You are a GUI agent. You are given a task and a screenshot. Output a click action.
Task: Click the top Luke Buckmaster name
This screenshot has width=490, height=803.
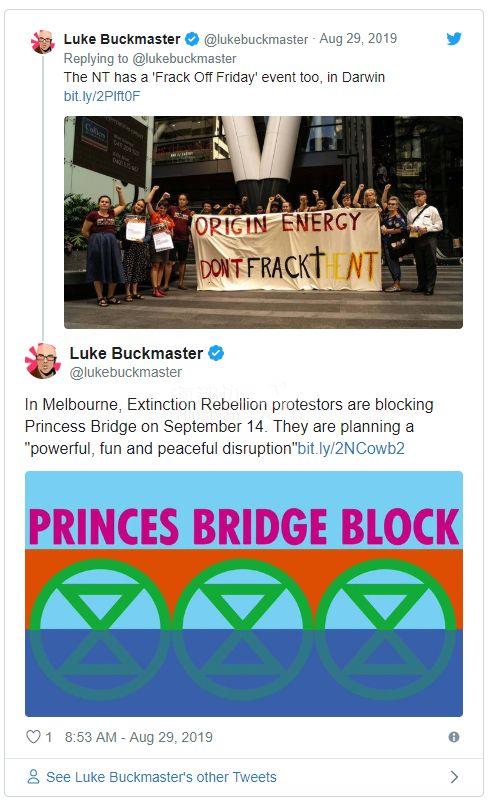(x=122, y=39)
